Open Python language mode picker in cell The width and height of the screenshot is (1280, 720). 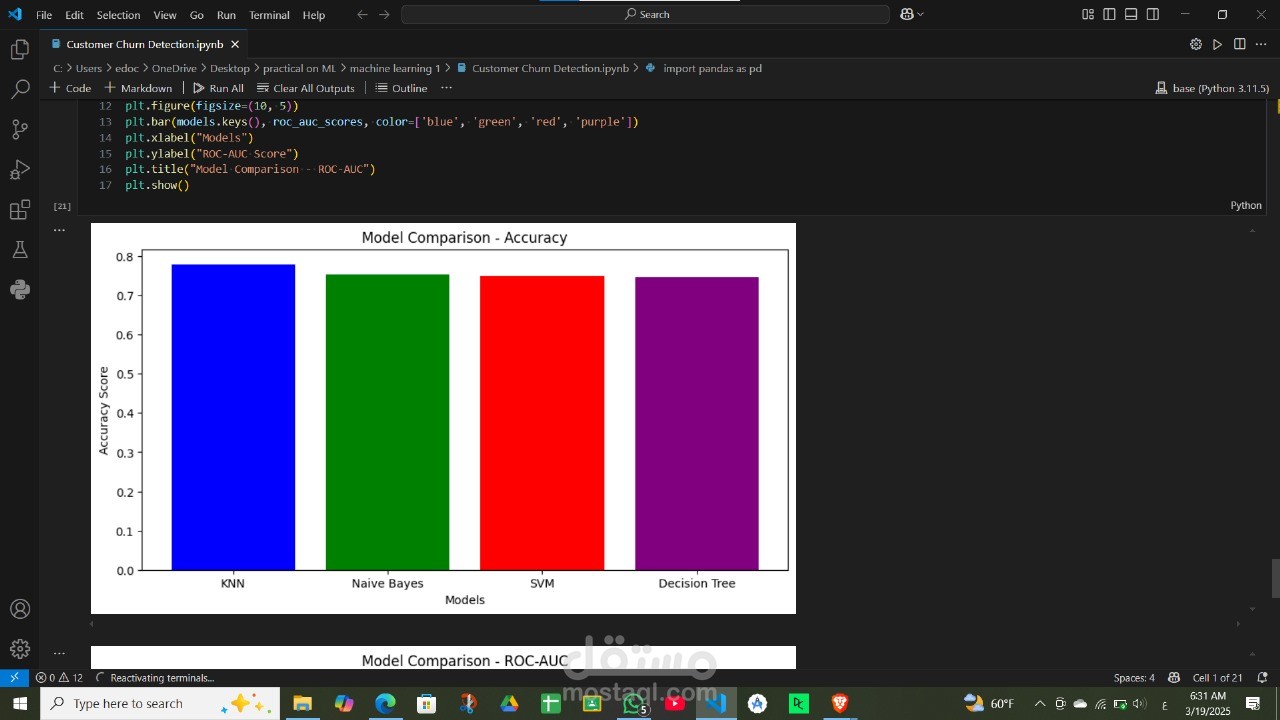(x=1246, y=205)
